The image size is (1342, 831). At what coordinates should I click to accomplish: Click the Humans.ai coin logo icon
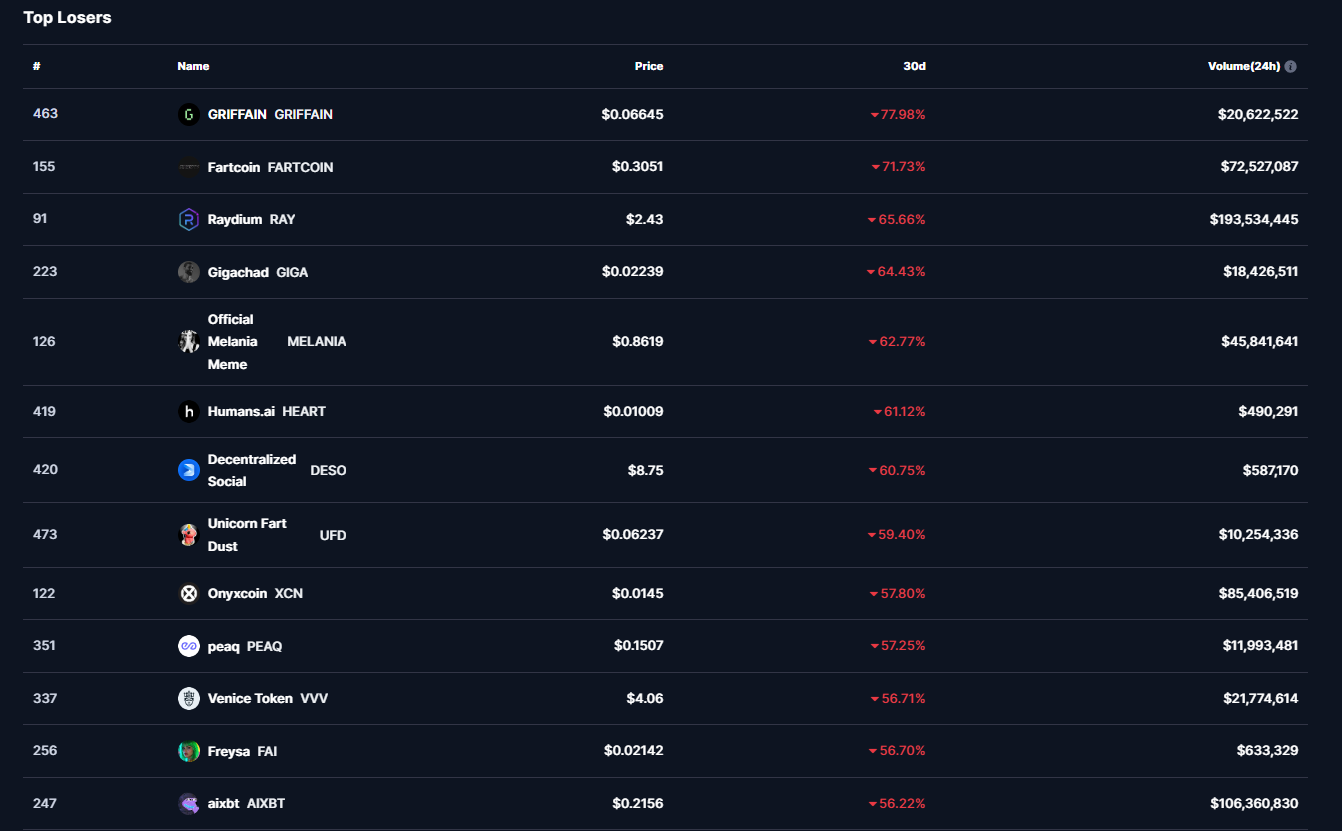(188, 412)
